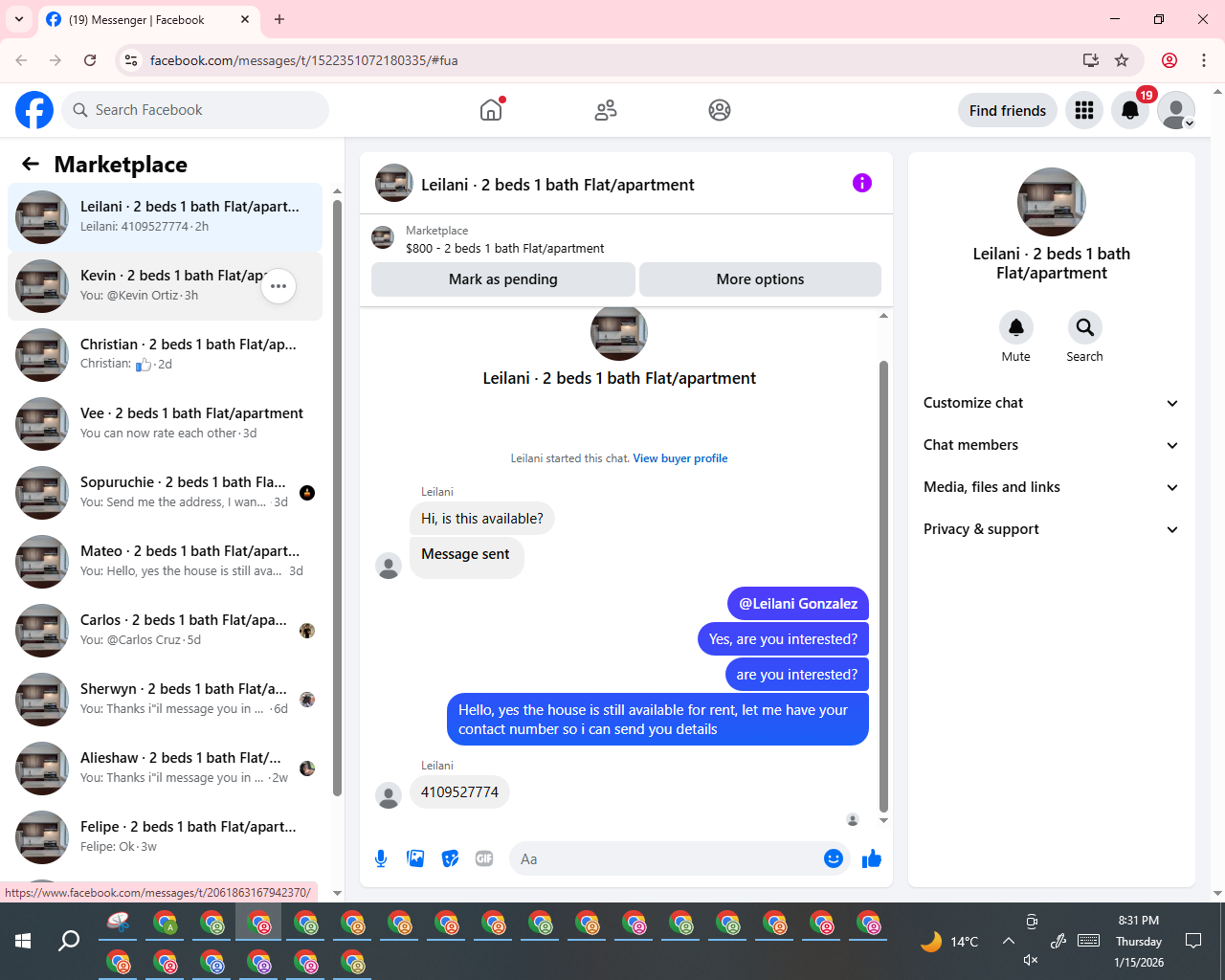This screenshot has width=1225, height=980.
Task: Click the back arrow beside Marketplace
Action: 31,164
